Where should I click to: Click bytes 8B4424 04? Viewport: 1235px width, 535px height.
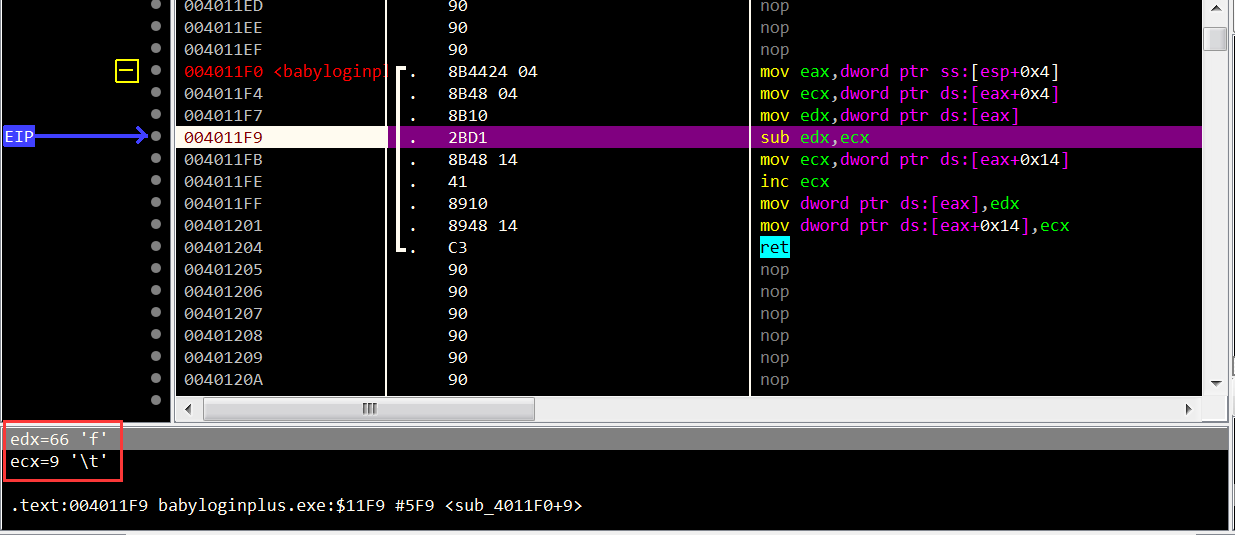493,72
